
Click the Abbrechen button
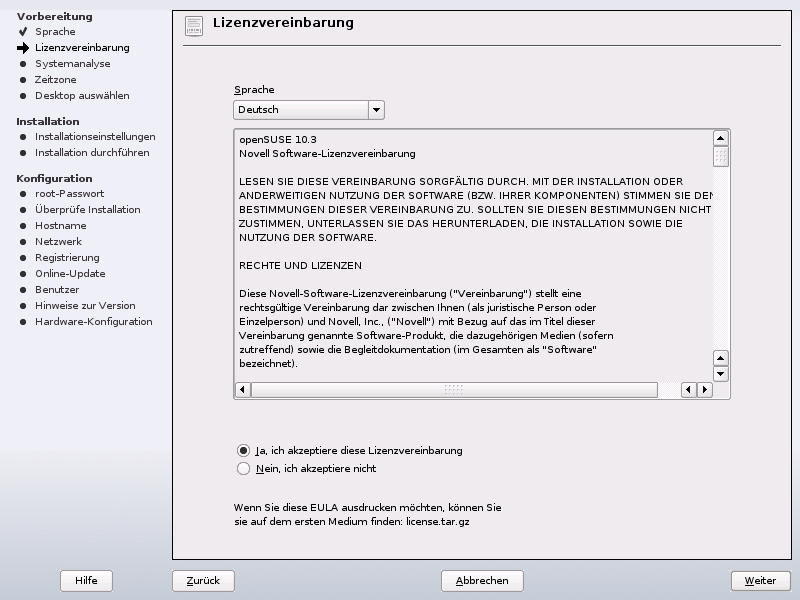(482, 581)
